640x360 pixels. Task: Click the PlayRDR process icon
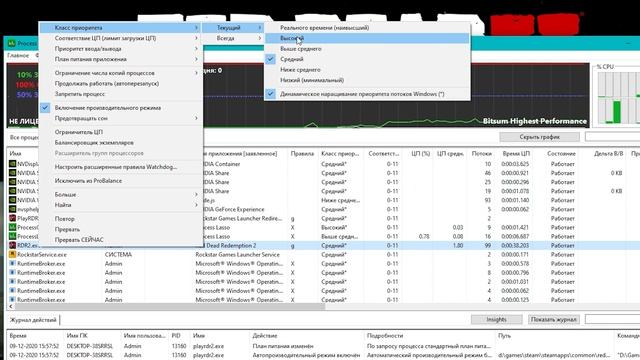pos(13,218)
